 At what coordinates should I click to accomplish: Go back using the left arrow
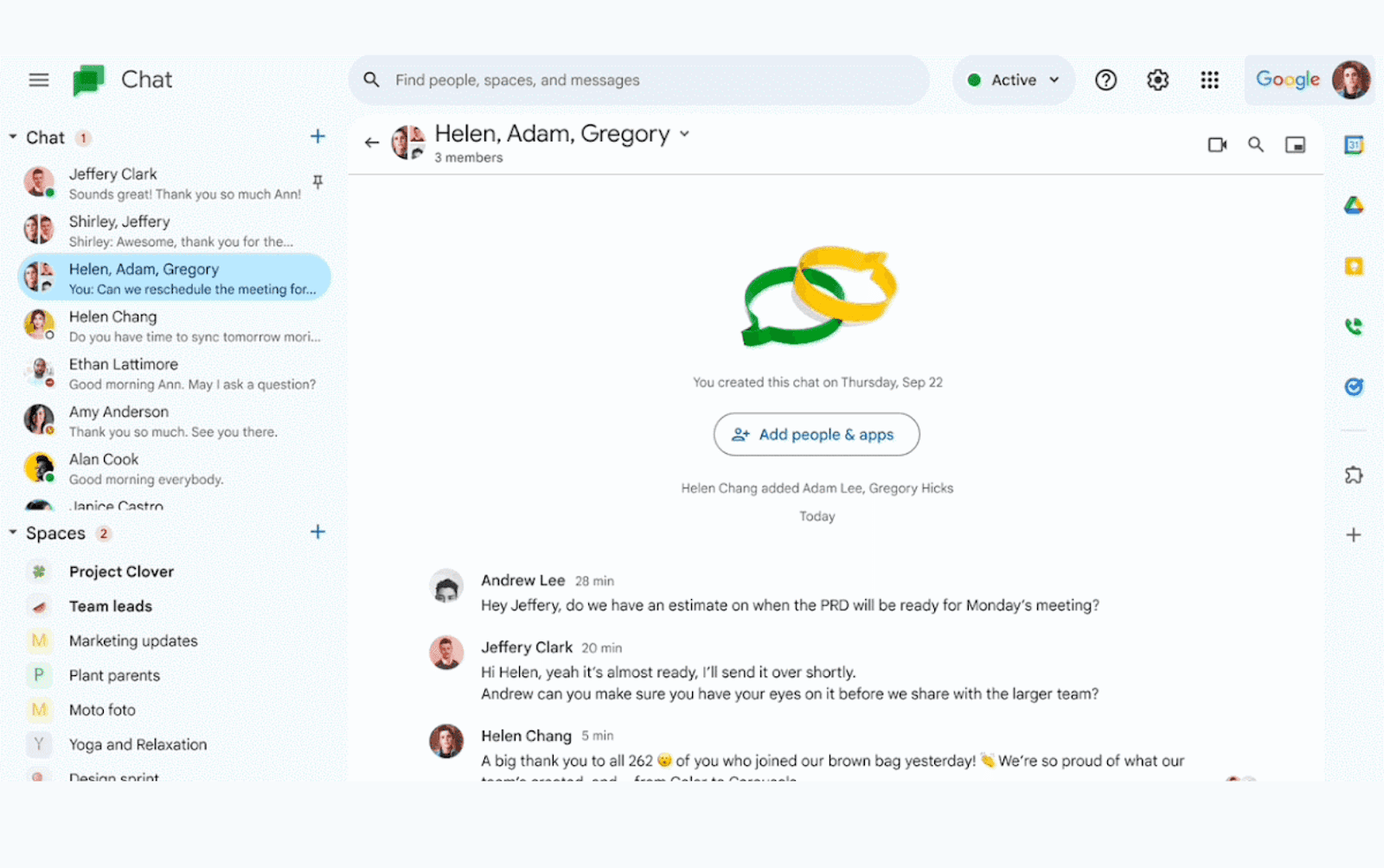coord(372,143)
